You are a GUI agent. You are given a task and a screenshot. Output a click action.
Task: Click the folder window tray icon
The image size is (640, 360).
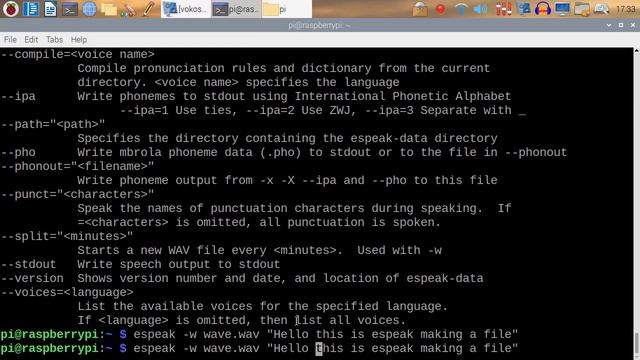[582, 9]
